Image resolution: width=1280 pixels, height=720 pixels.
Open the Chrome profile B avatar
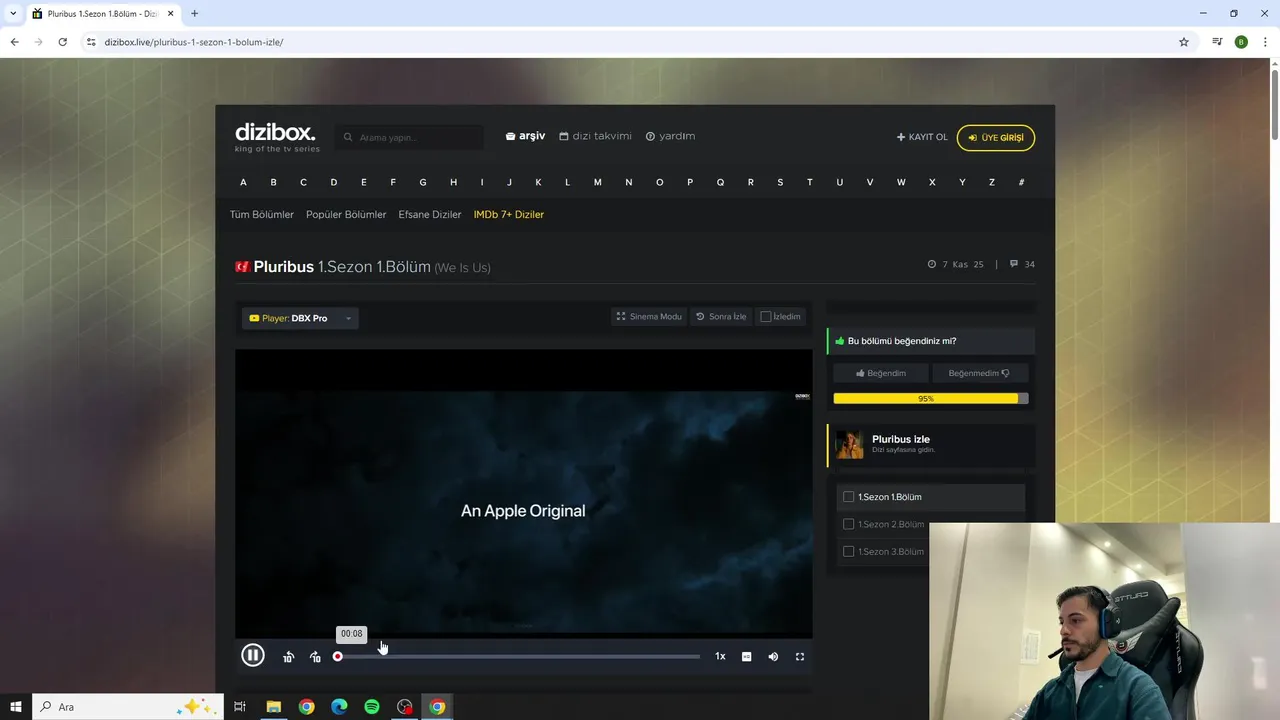tap(1241, 42)
